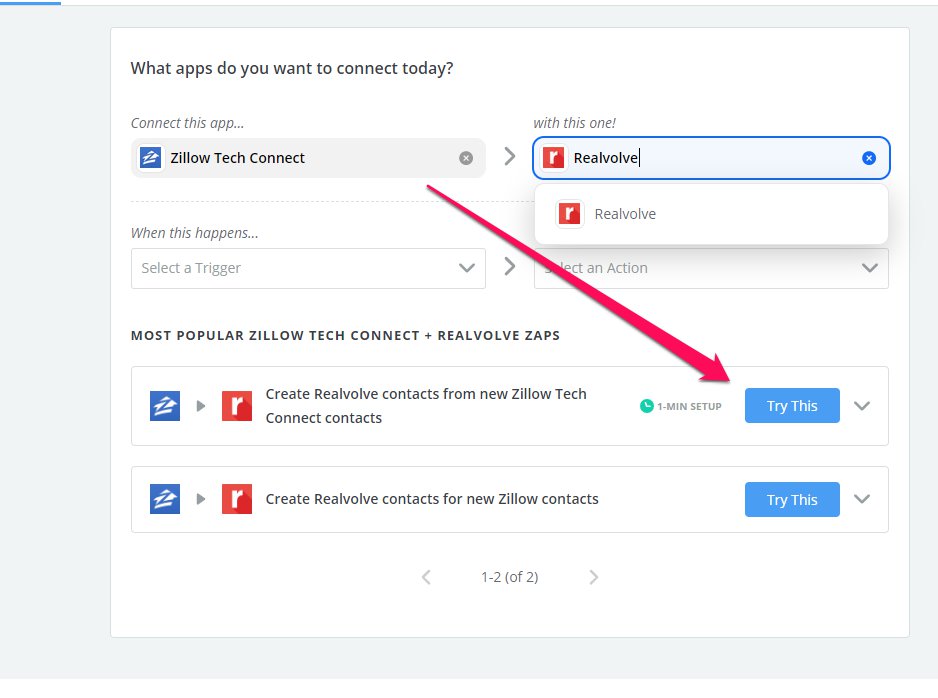Click Try This for new Zillow contacts zap
The height and width of the screenshot is (698, 938).
click(792, 499)
